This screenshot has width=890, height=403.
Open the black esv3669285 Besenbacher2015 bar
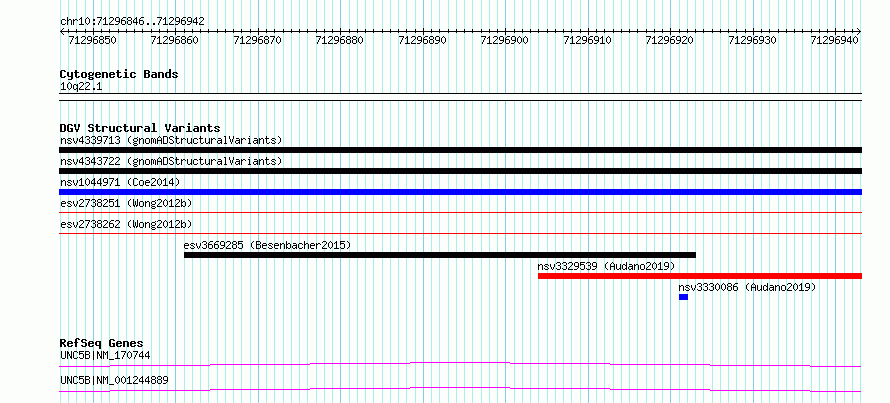pos(440,255)
